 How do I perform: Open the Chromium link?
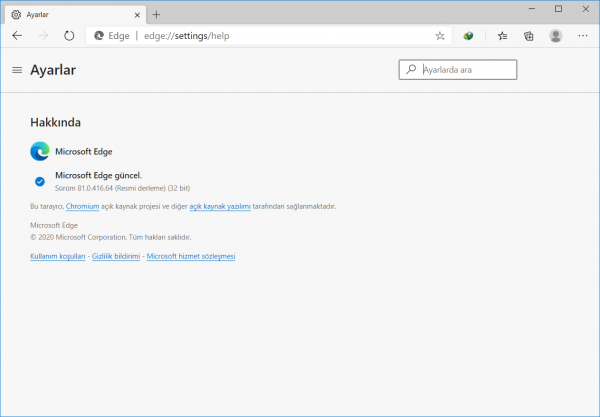82,206
